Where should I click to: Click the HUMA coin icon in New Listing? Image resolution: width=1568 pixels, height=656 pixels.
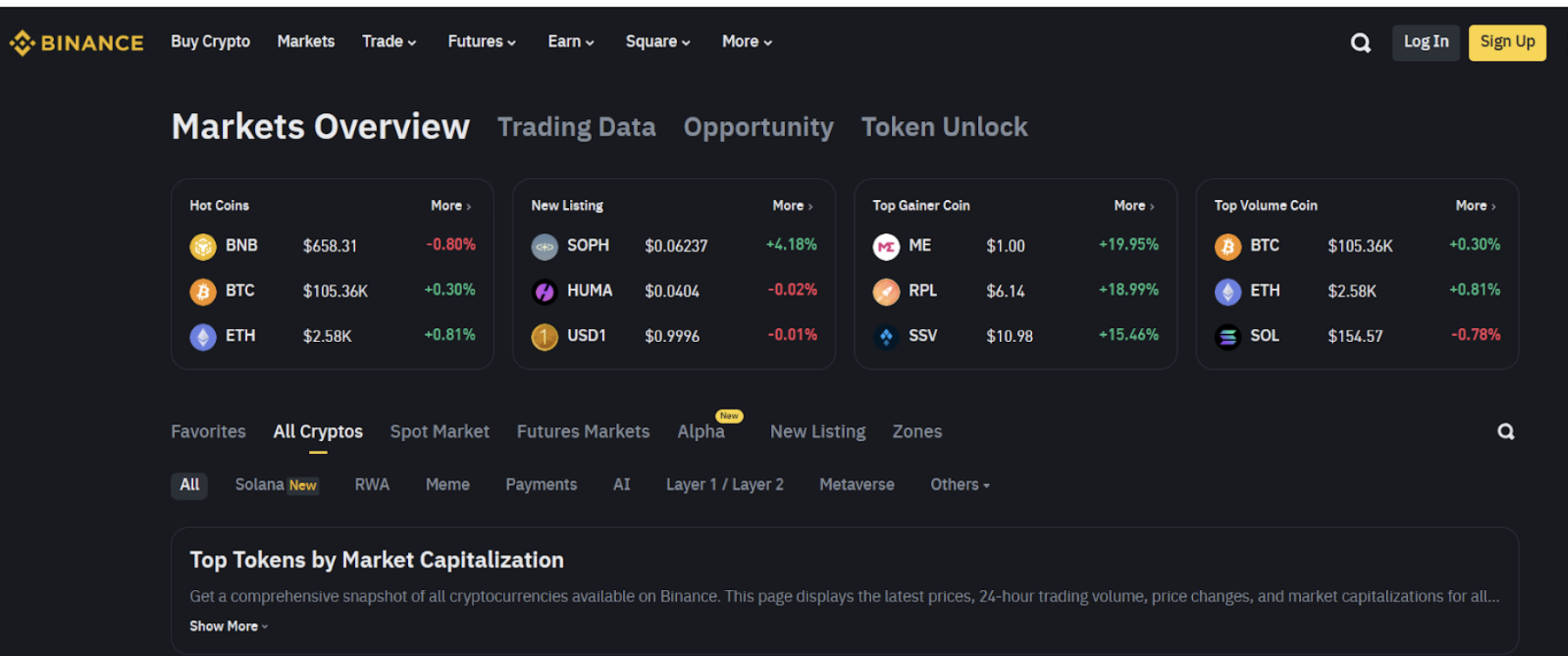point(545,291)
